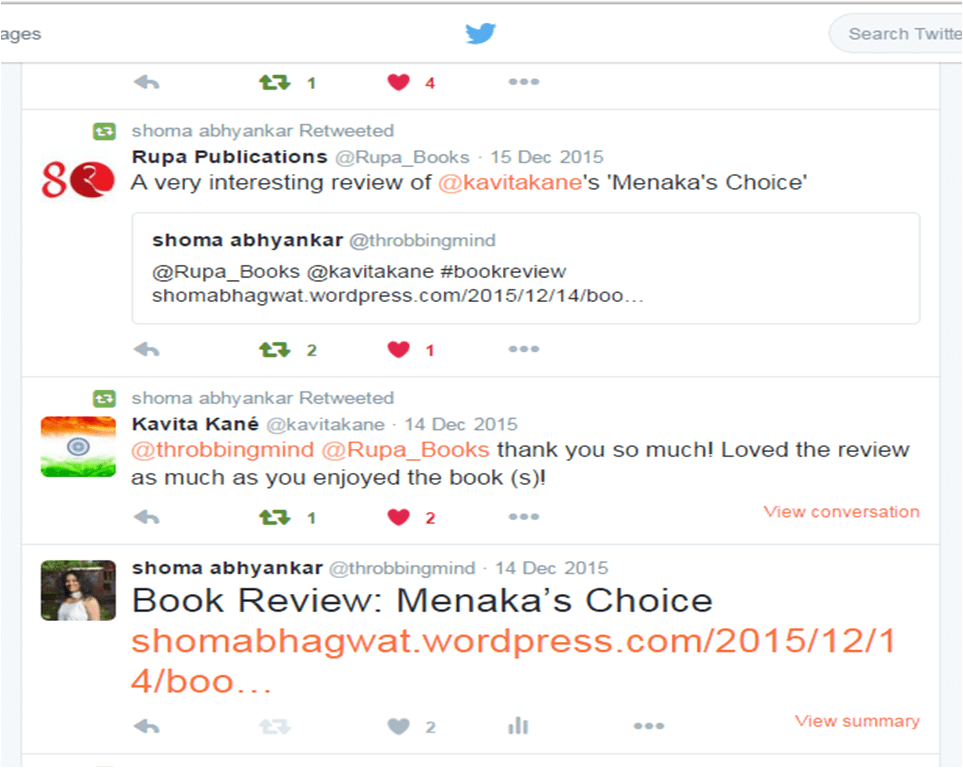Click View conversation link
The width and height of the screenshot is (963, 768).
tap(841, 512)
